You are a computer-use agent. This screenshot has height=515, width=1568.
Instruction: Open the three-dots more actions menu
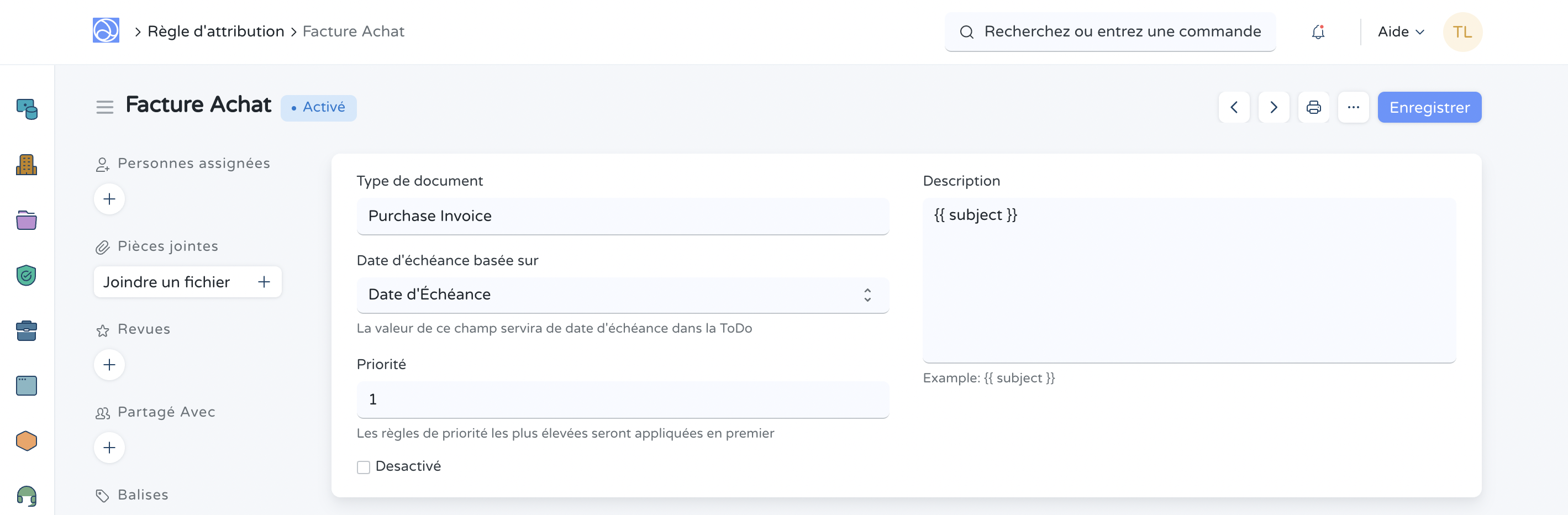(1353, 108)
